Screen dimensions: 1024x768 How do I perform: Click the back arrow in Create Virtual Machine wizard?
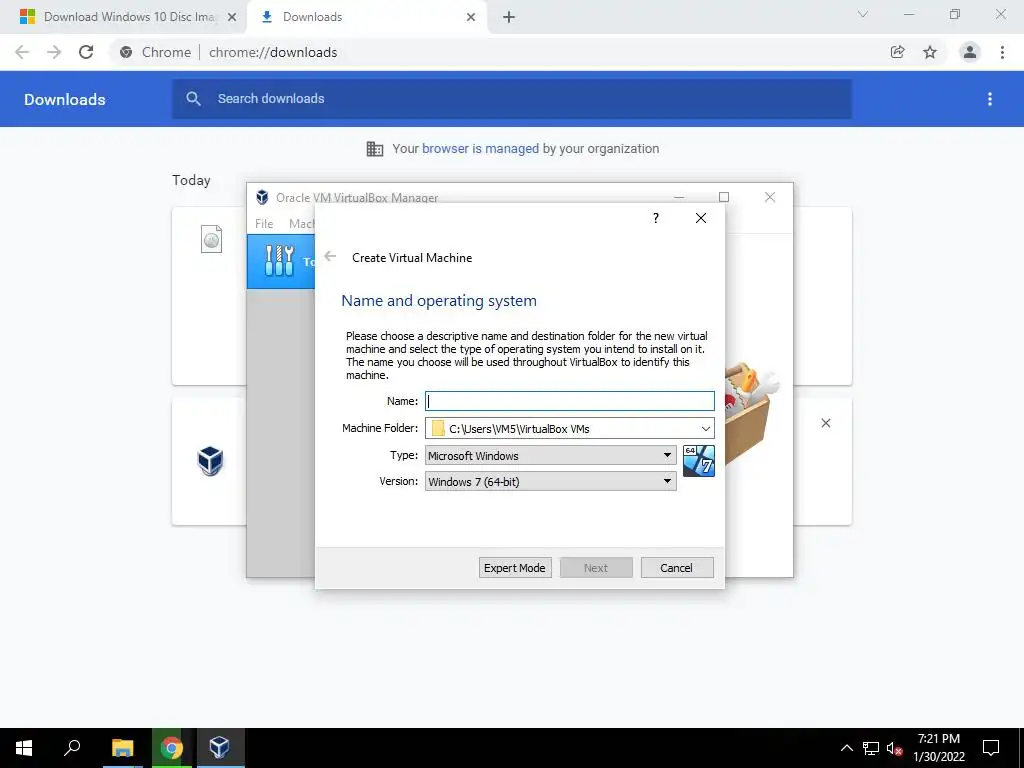[x=330, y=257]
